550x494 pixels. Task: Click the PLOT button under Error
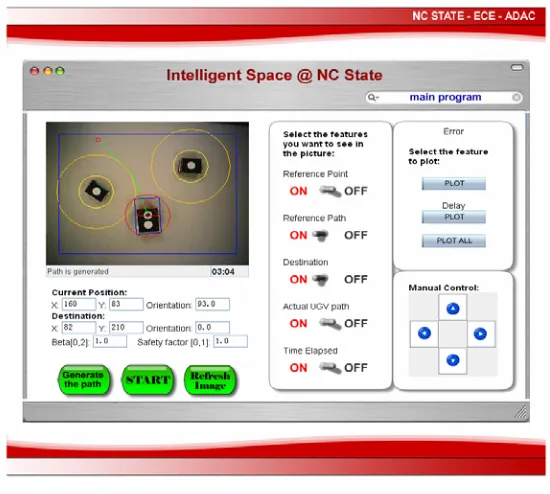click(454, 183)
